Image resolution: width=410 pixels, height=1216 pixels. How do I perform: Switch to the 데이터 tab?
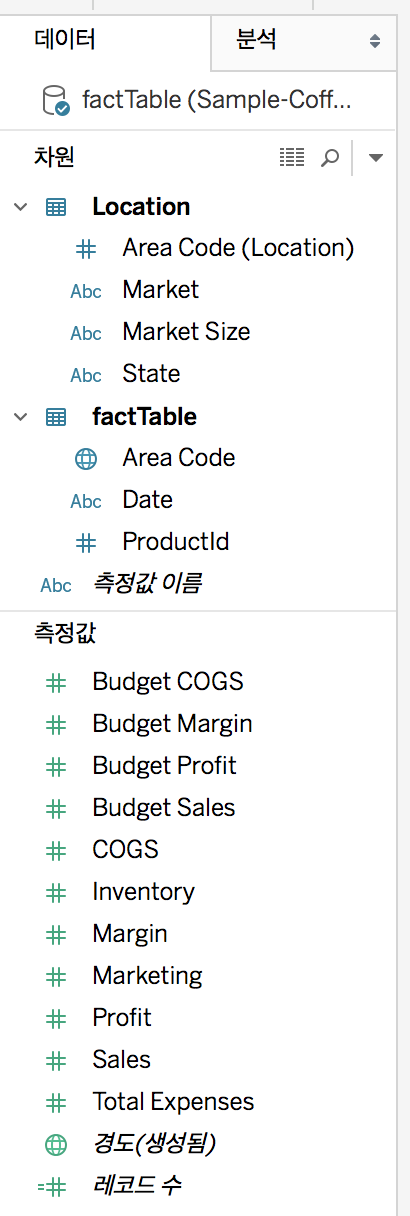tap(65, 41)
